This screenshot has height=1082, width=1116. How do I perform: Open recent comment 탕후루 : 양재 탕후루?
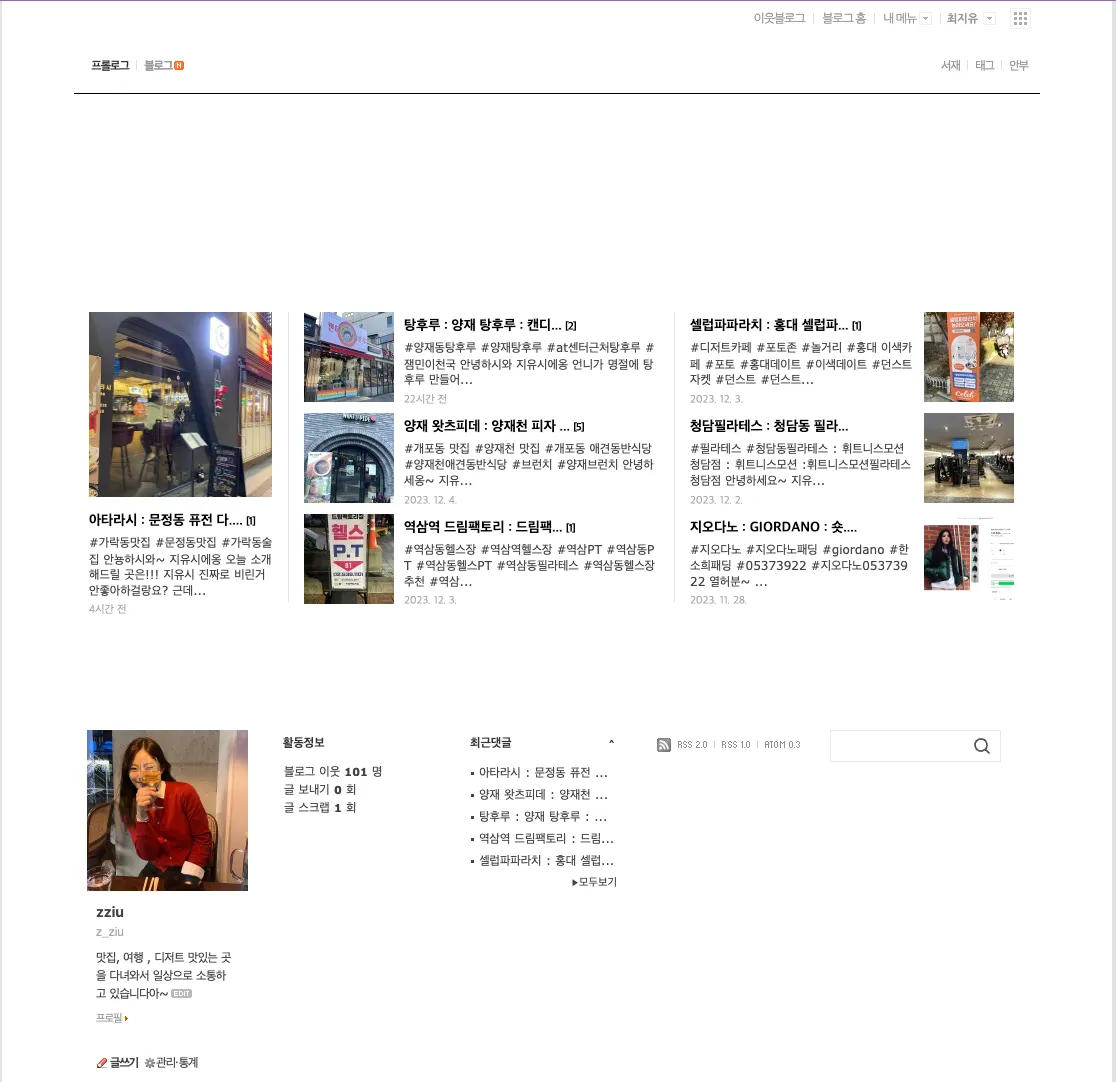click(543, 816)
